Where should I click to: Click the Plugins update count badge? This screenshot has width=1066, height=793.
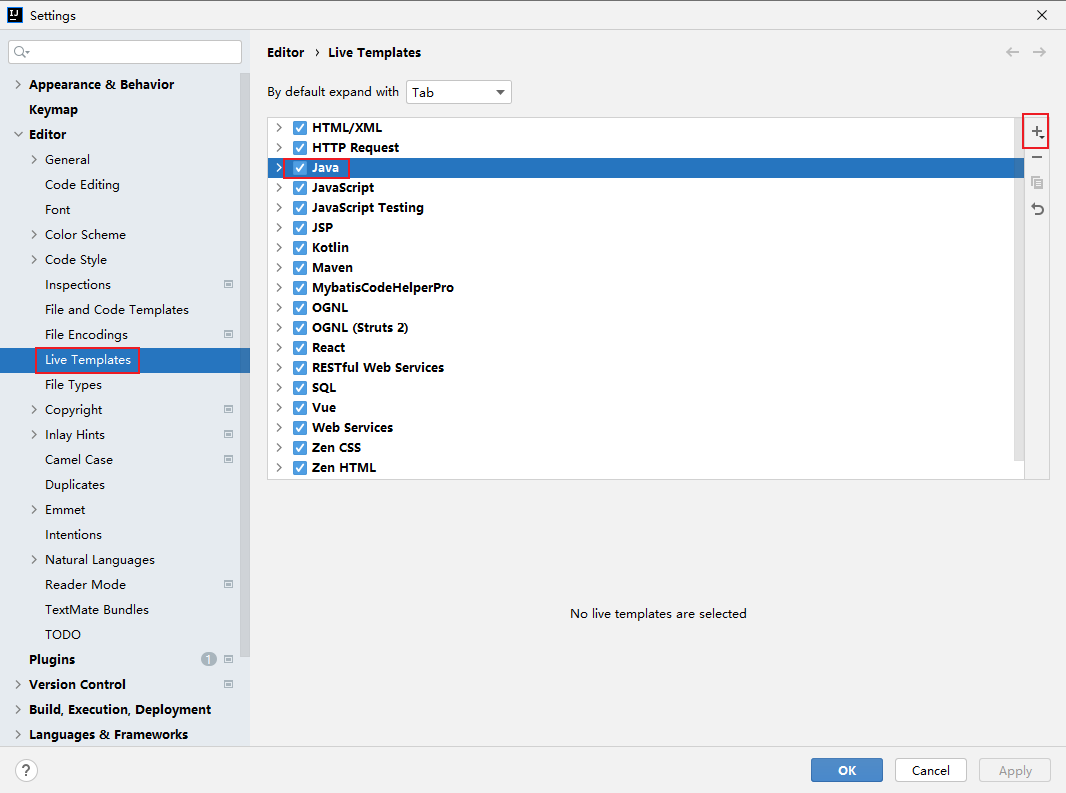click(209, 659)
